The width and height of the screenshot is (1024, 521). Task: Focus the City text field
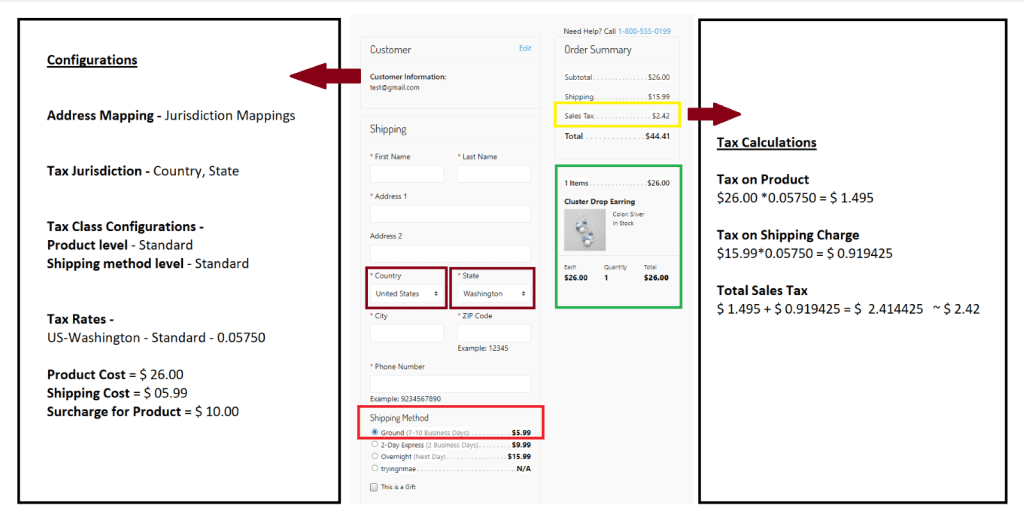tap(406, 333)
